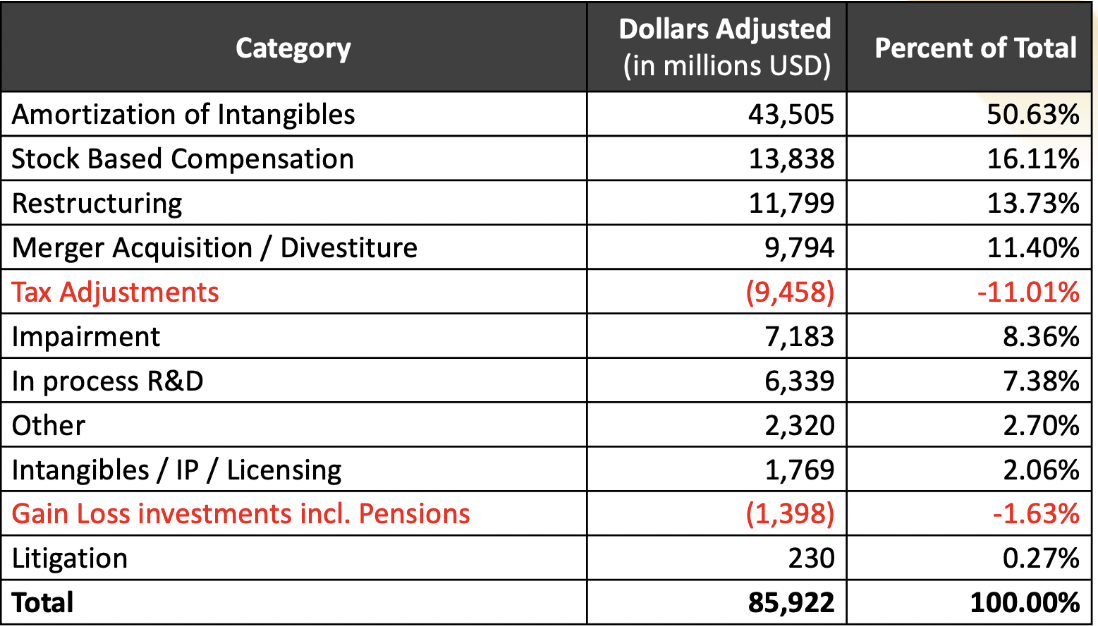Select the Restructuring category cell
1098x626 pixels.
[97, 204]
